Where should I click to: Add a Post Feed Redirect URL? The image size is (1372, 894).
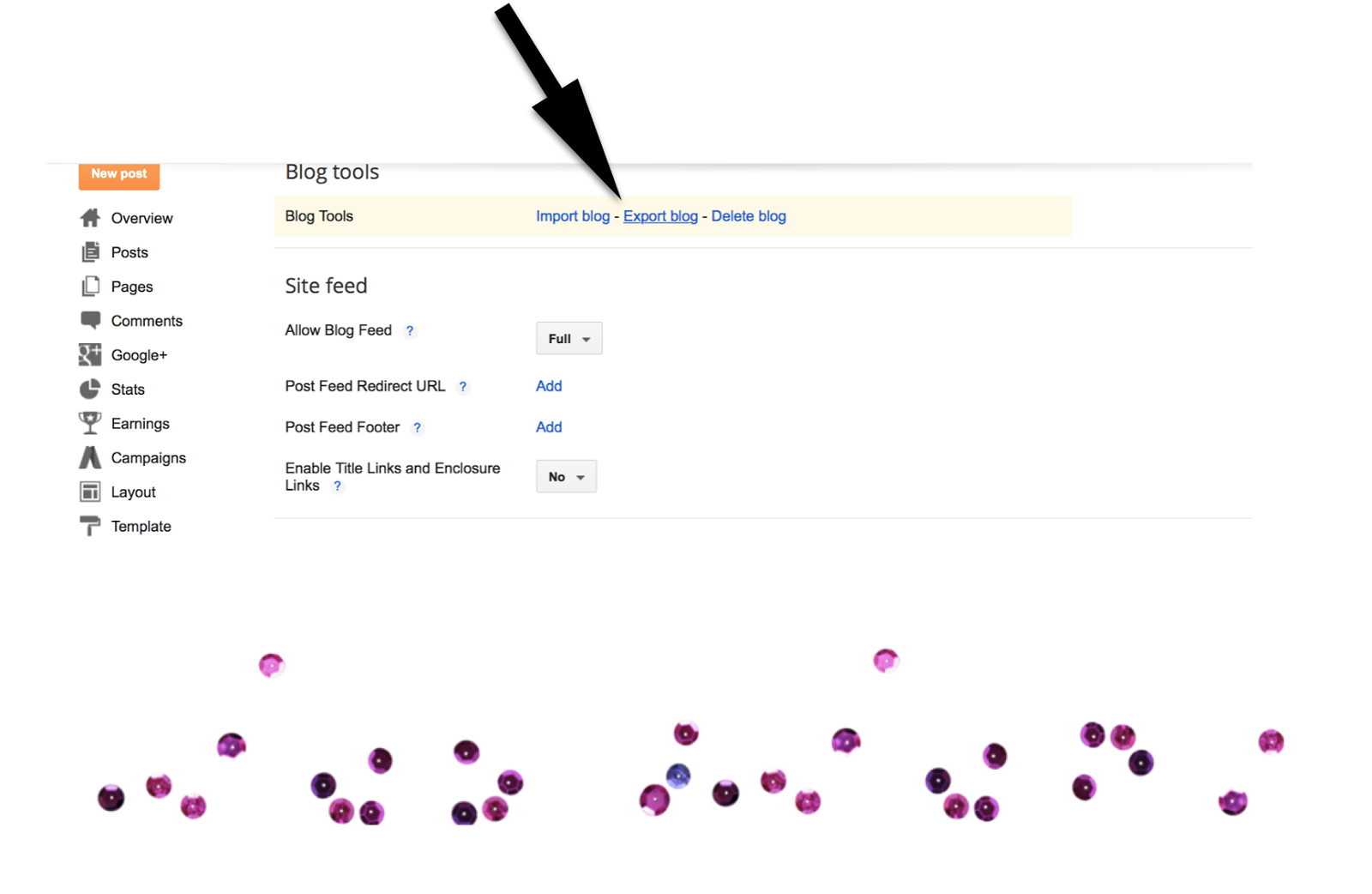549,386
